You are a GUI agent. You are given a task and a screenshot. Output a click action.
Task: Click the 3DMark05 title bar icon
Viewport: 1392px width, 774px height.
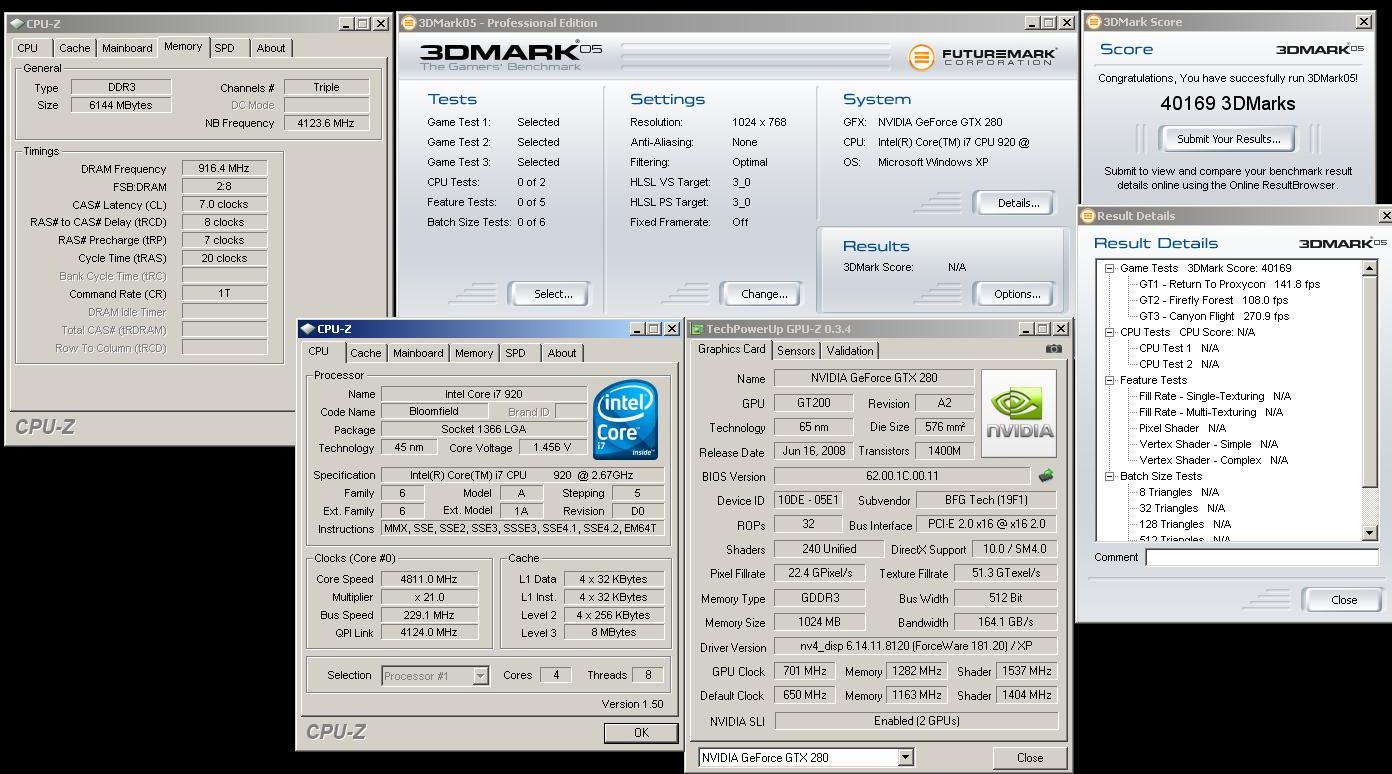(408, 23)
